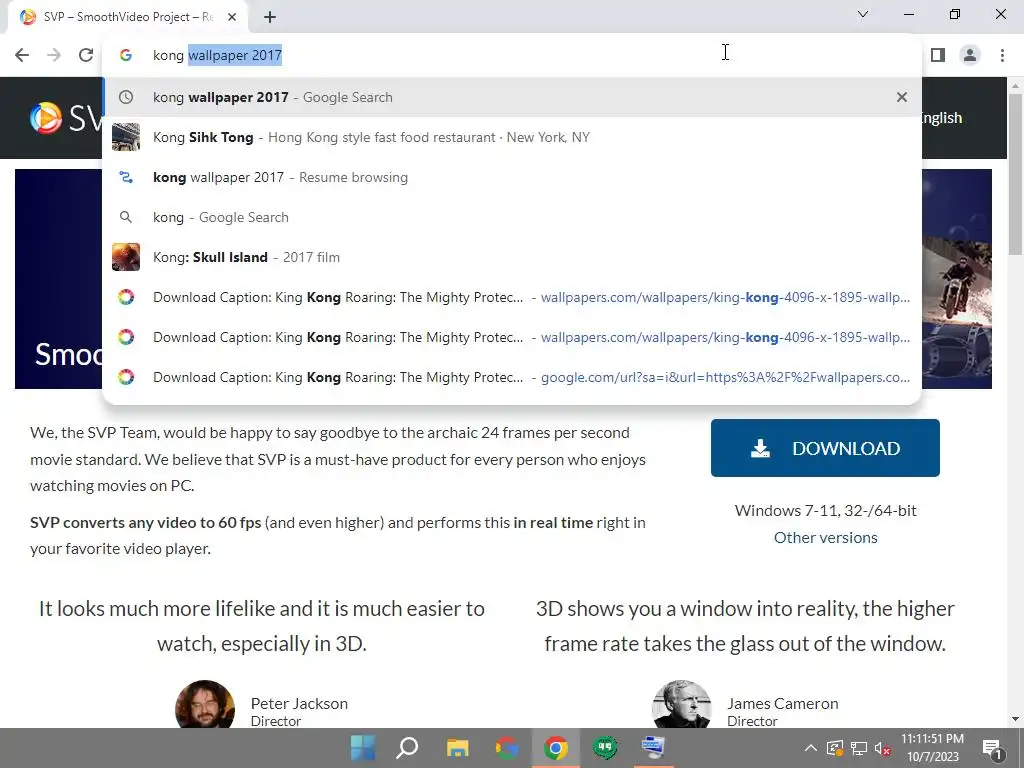
Task: Open the Chrome profile avatar
Action: coord(970,55)
